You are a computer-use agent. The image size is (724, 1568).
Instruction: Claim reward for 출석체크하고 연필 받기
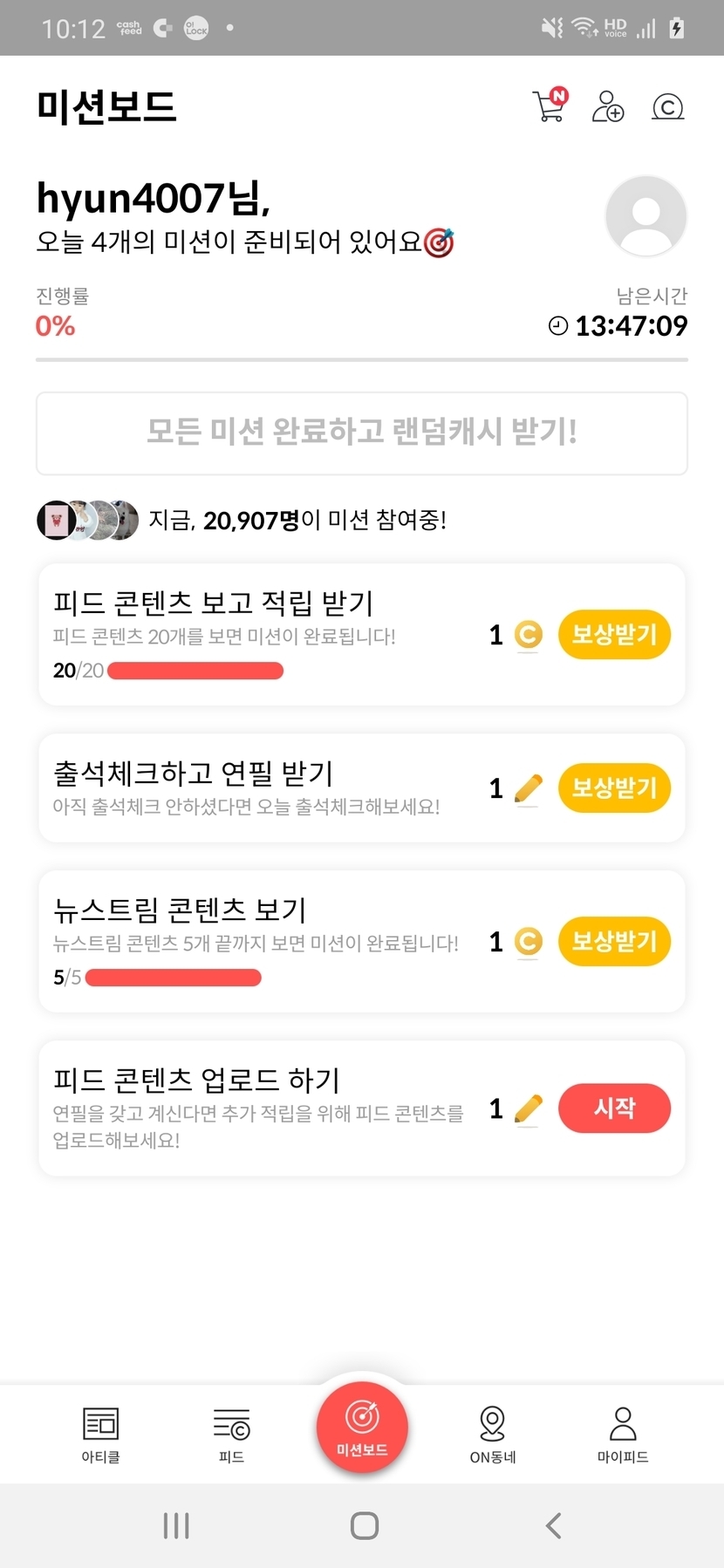click(614, 787)
